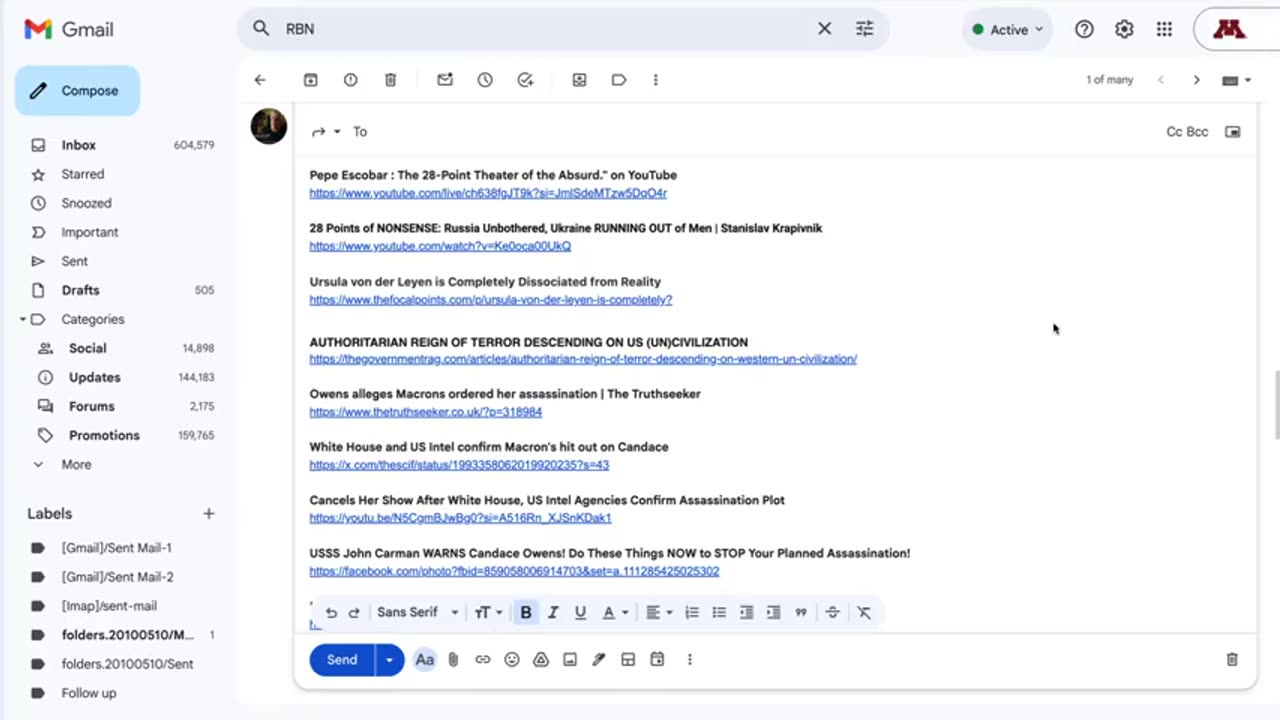Apply quote formatting
The width and height of the screenshot is (1280, 720).
click(801, 613)
